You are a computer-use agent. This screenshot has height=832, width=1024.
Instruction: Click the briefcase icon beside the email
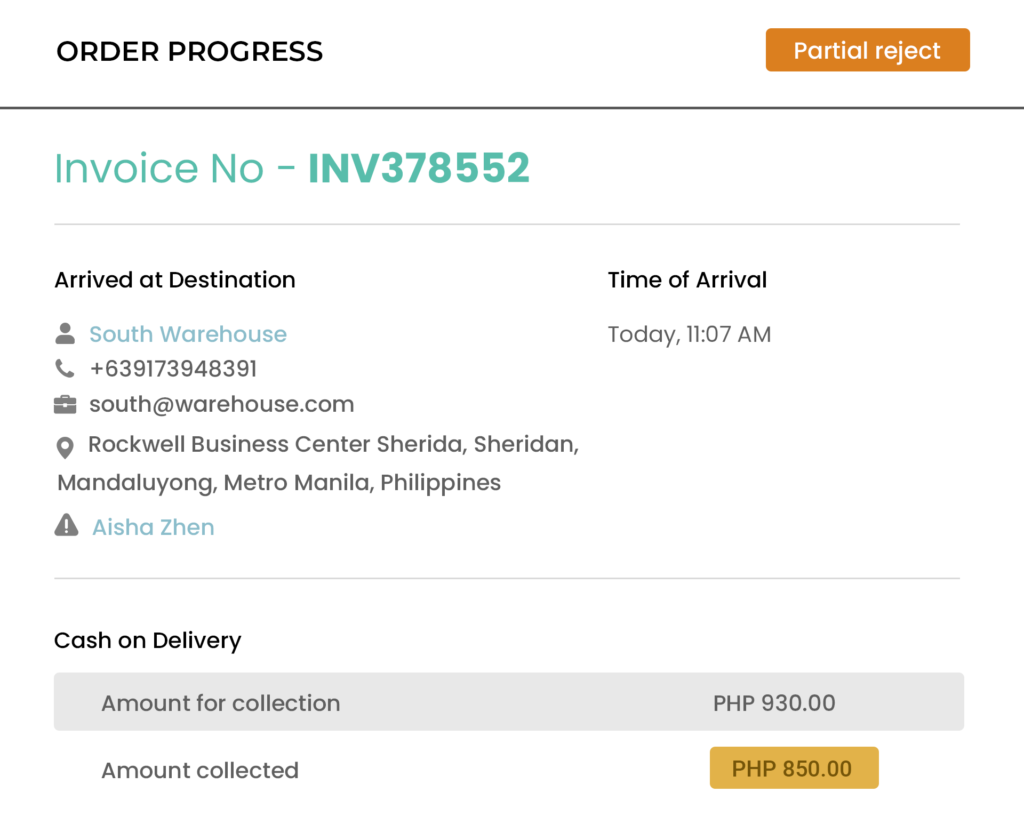(65, 405)
